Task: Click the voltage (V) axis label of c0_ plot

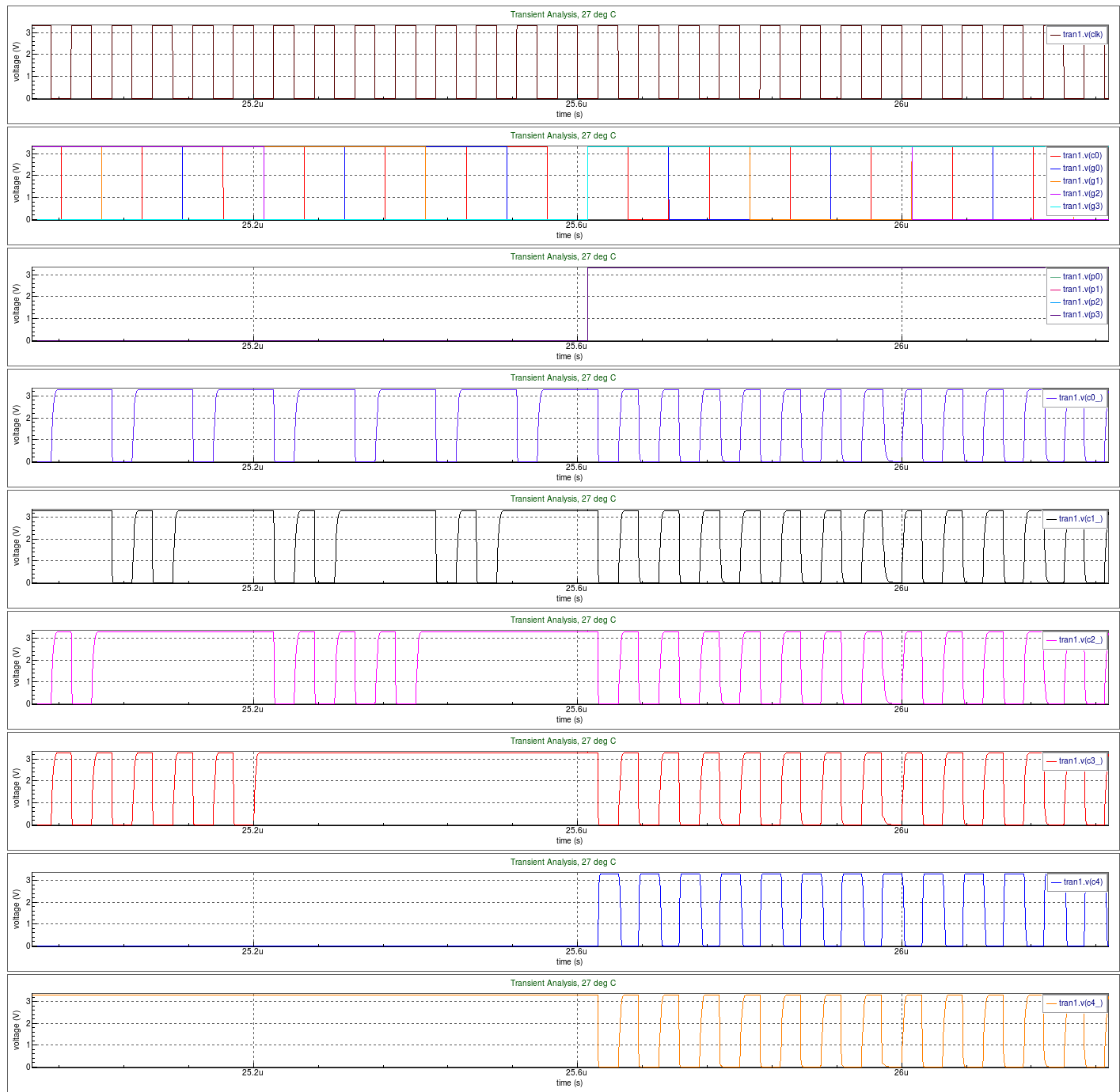Action: point(17,425)
